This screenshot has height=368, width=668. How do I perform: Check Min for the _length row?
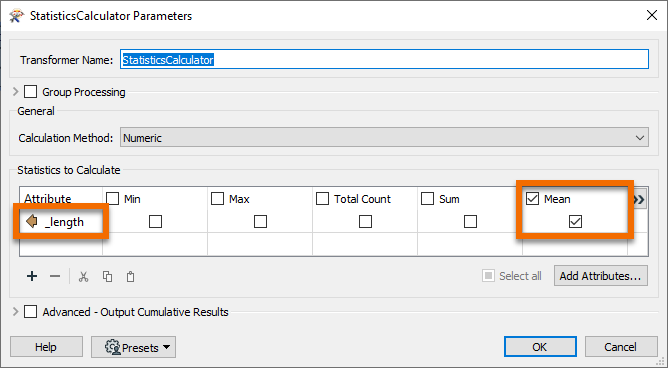pyautogui.click(x=155, y=221)
